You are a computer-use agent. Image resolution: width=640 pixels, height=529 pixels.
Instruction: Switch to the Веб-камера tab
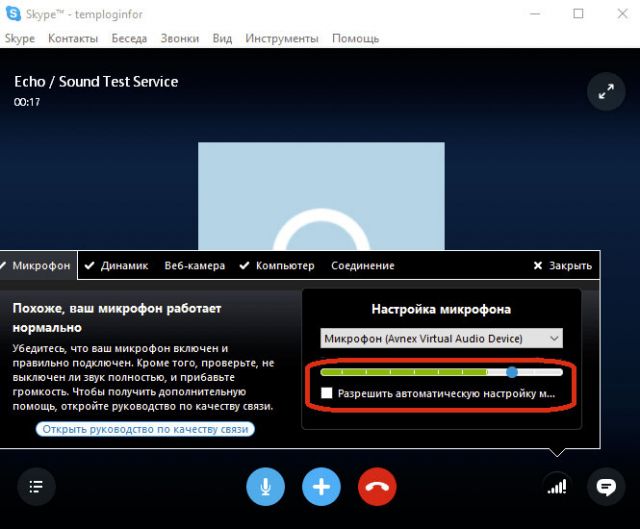[x=194, y=266]
